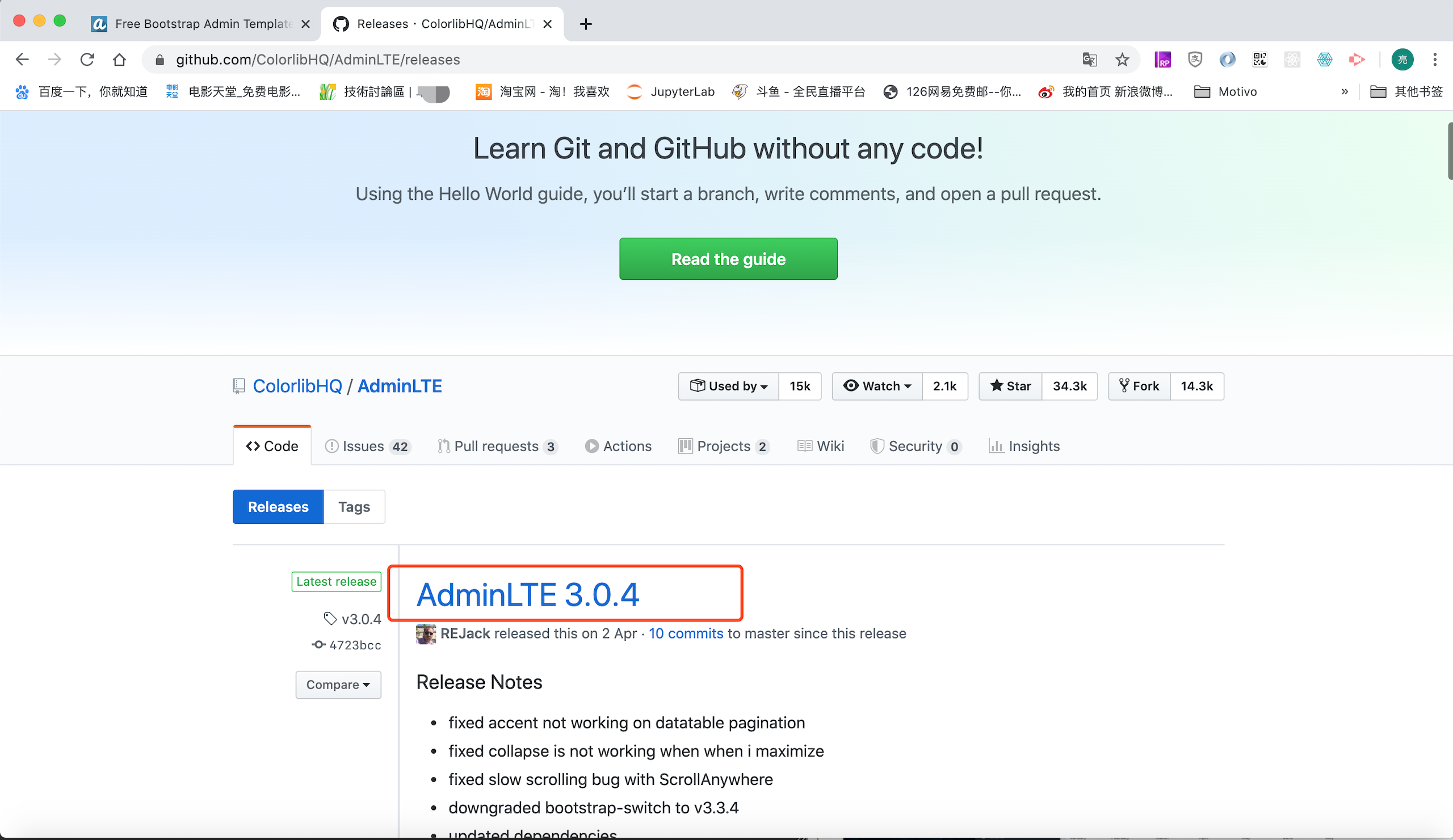Image resolution: width=1453 pixels, height=840 pixels.
Task: Open the Security tab
Action: click(x=916, y=446)
